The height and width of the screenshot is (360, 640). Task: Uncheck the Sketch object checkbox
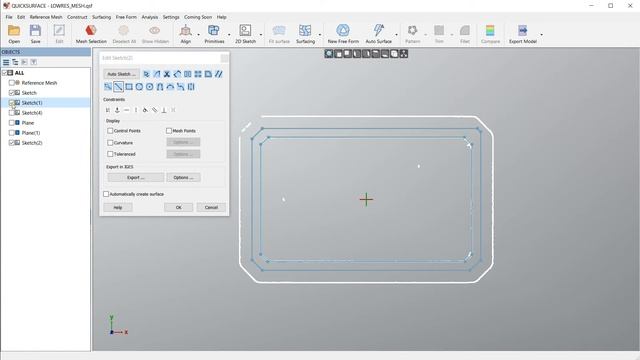(x=12, y=93)
